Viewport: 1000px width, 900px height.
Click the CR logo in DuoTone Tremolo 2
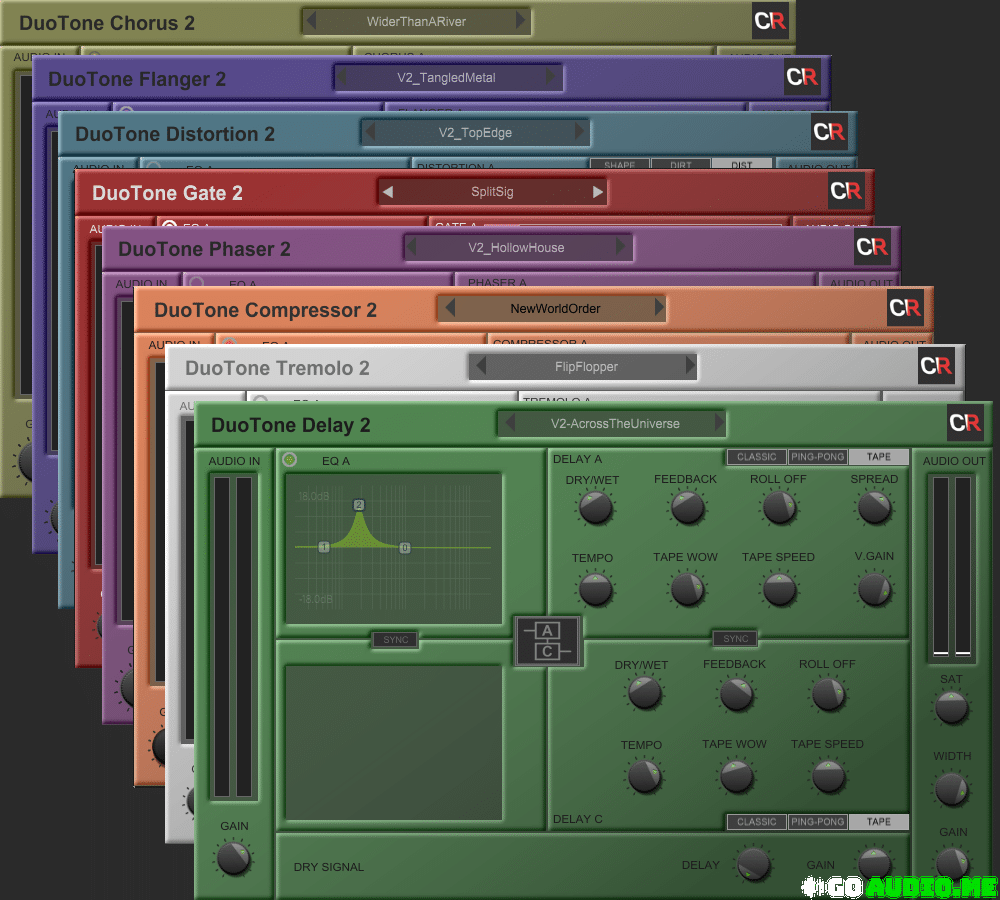[936, 365]
